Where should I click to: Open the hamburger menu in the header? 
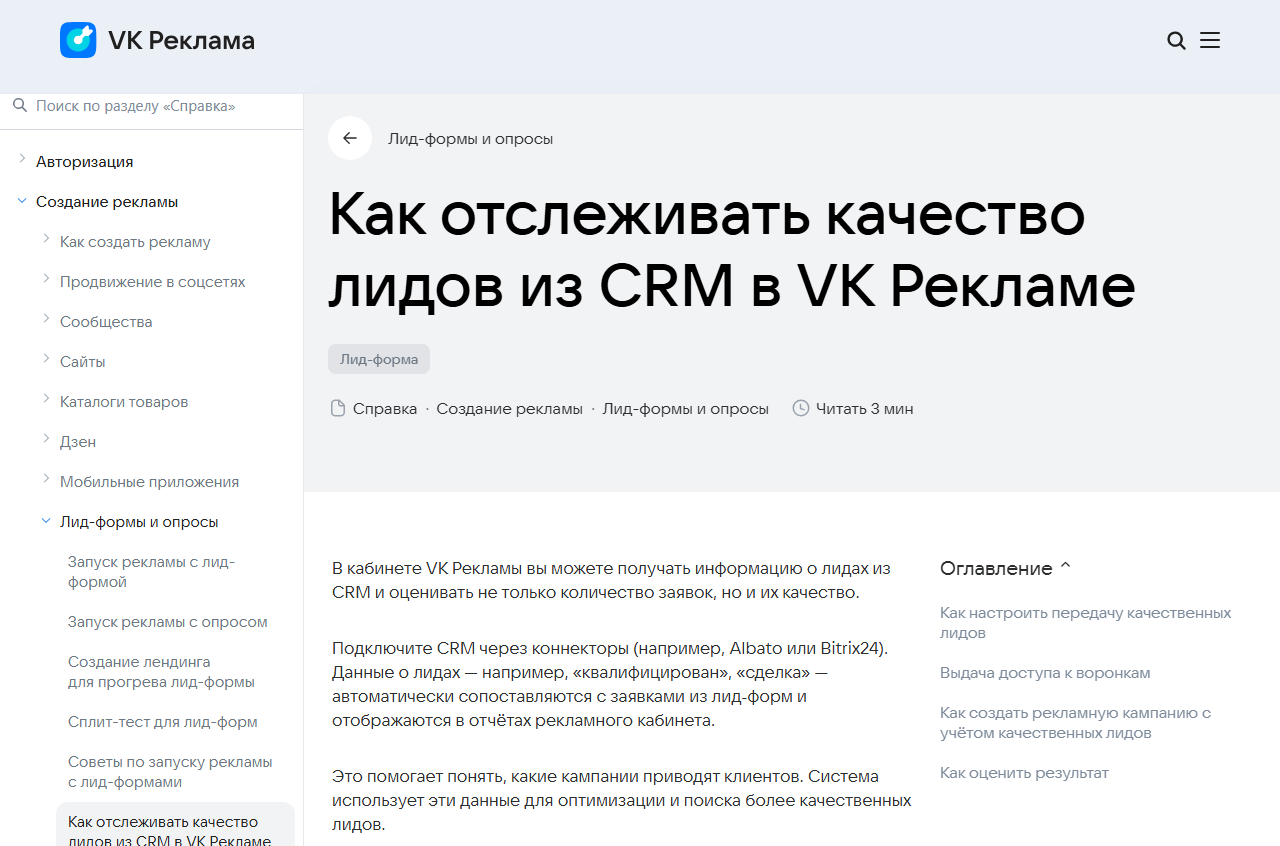click(1210, 40)
